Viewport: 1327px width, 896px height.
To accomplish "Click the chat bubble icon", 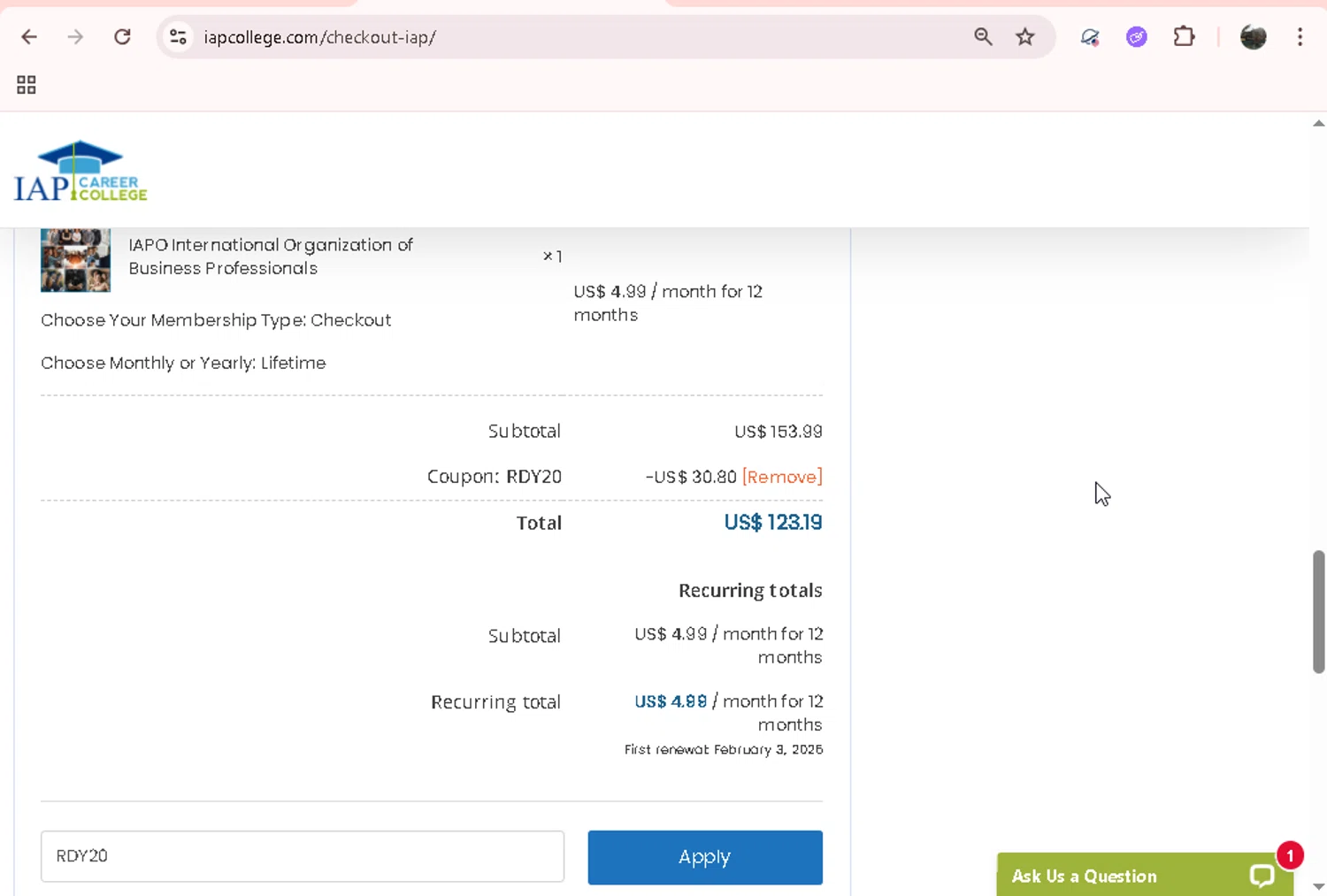I will (x=1262, y=876).
